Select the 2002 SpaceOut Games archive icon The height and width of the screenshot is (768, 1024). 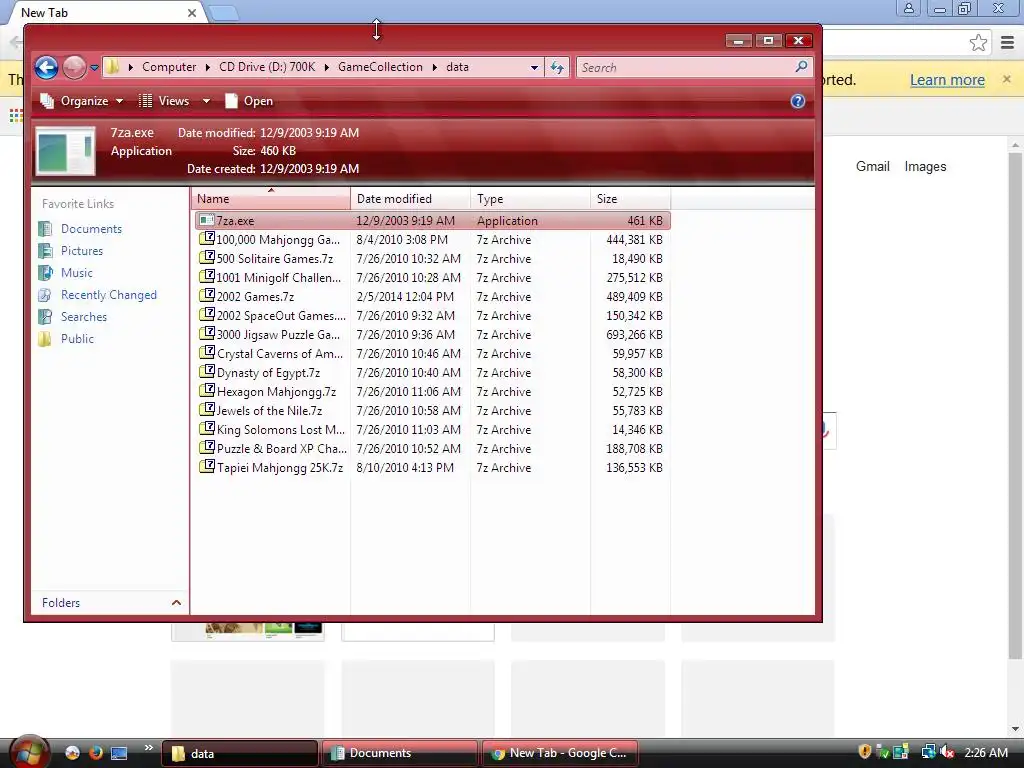206,315
